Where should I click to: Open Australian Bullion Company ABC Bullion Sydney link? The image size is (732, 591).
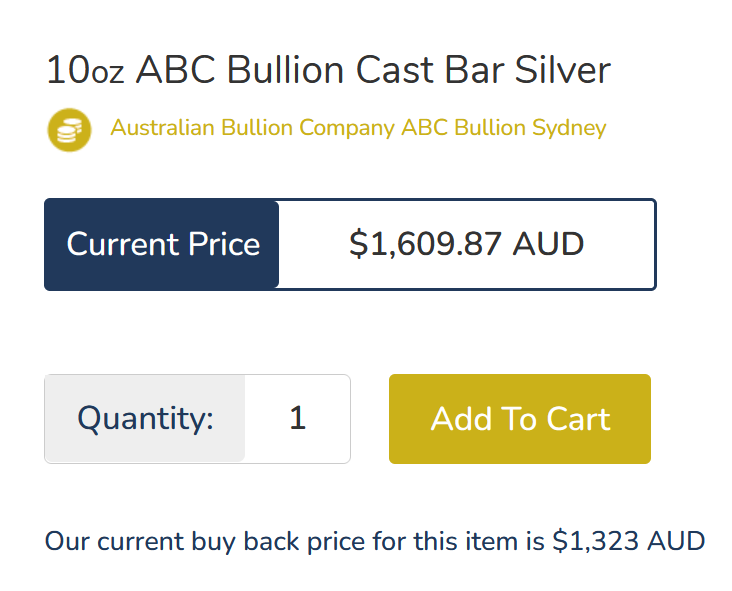click(x=358, y=128)
